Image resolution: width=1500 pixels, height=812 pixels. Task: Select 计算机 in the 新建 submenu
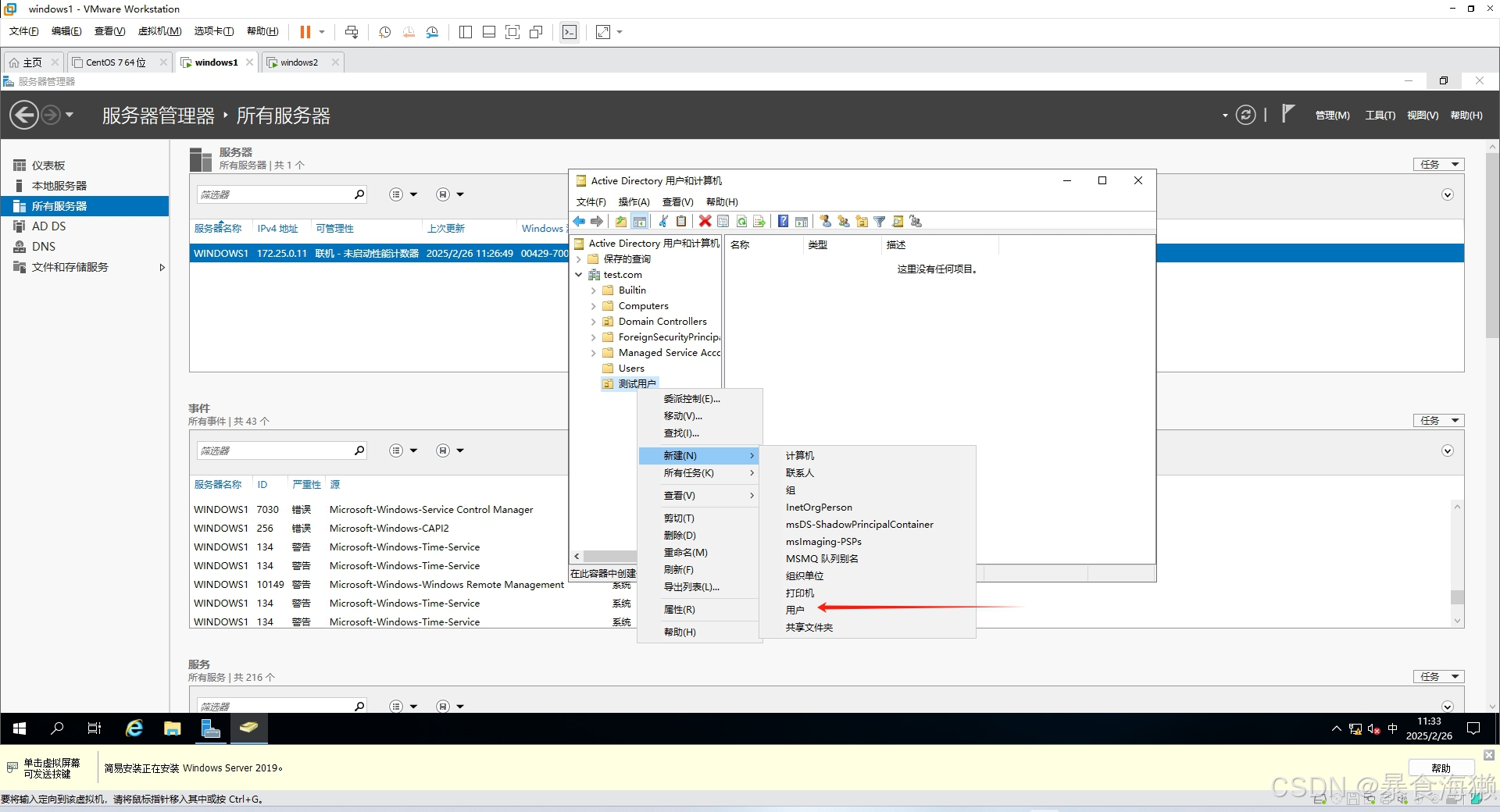[800, 456]
